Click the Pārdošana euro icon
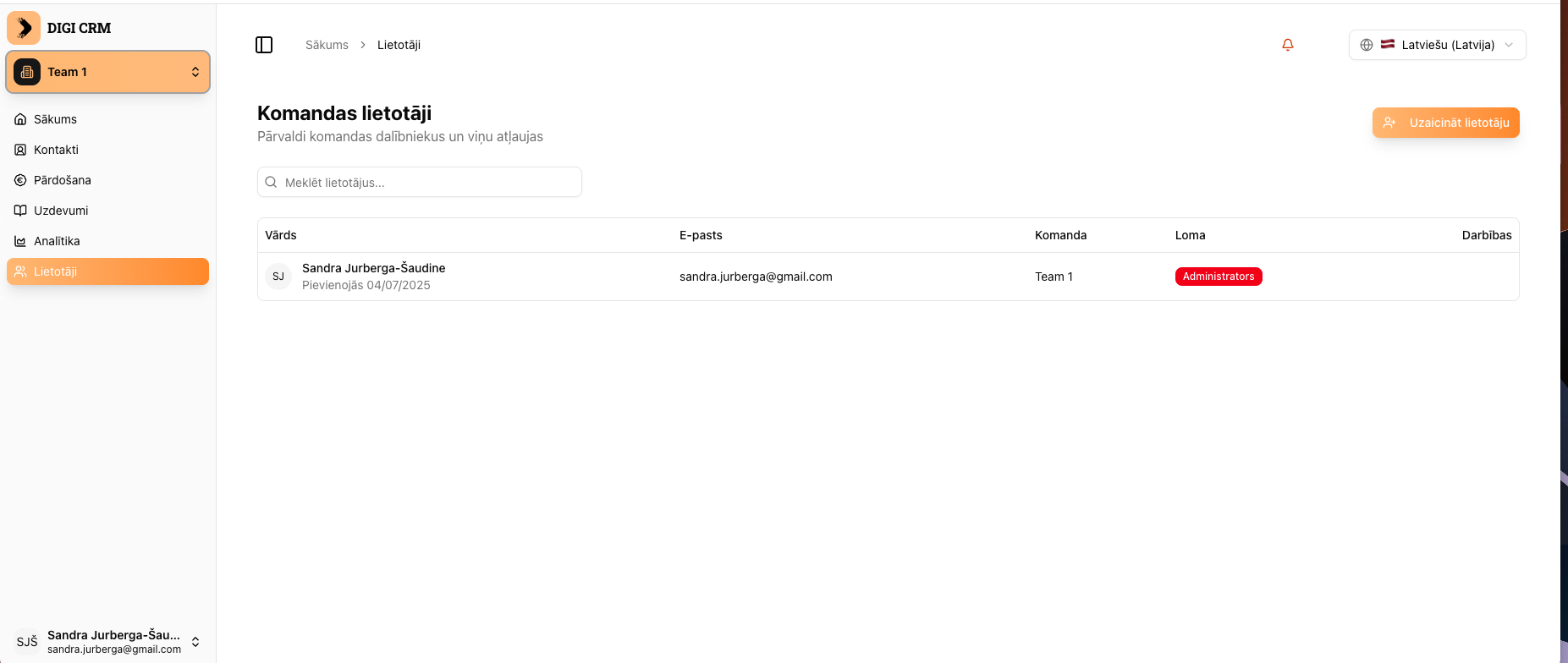 click(x=20, y=180)
